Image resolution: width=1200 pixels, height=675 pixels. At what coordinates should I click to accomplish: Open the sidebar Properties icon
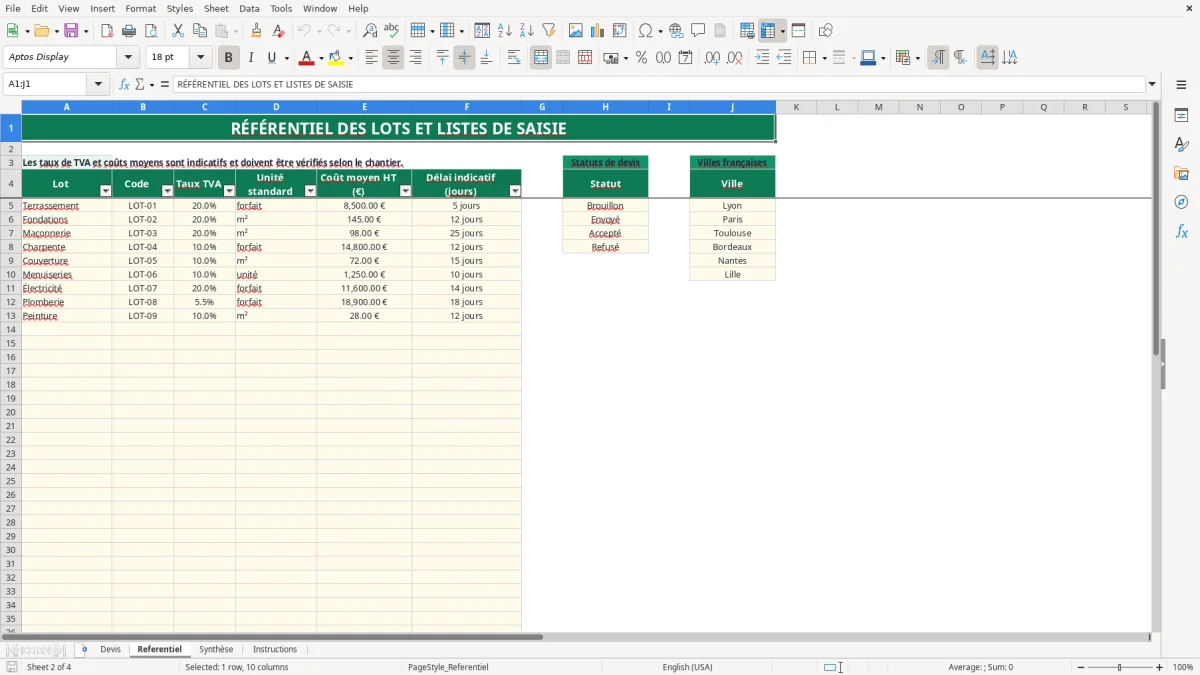[x=1181, y=115]
